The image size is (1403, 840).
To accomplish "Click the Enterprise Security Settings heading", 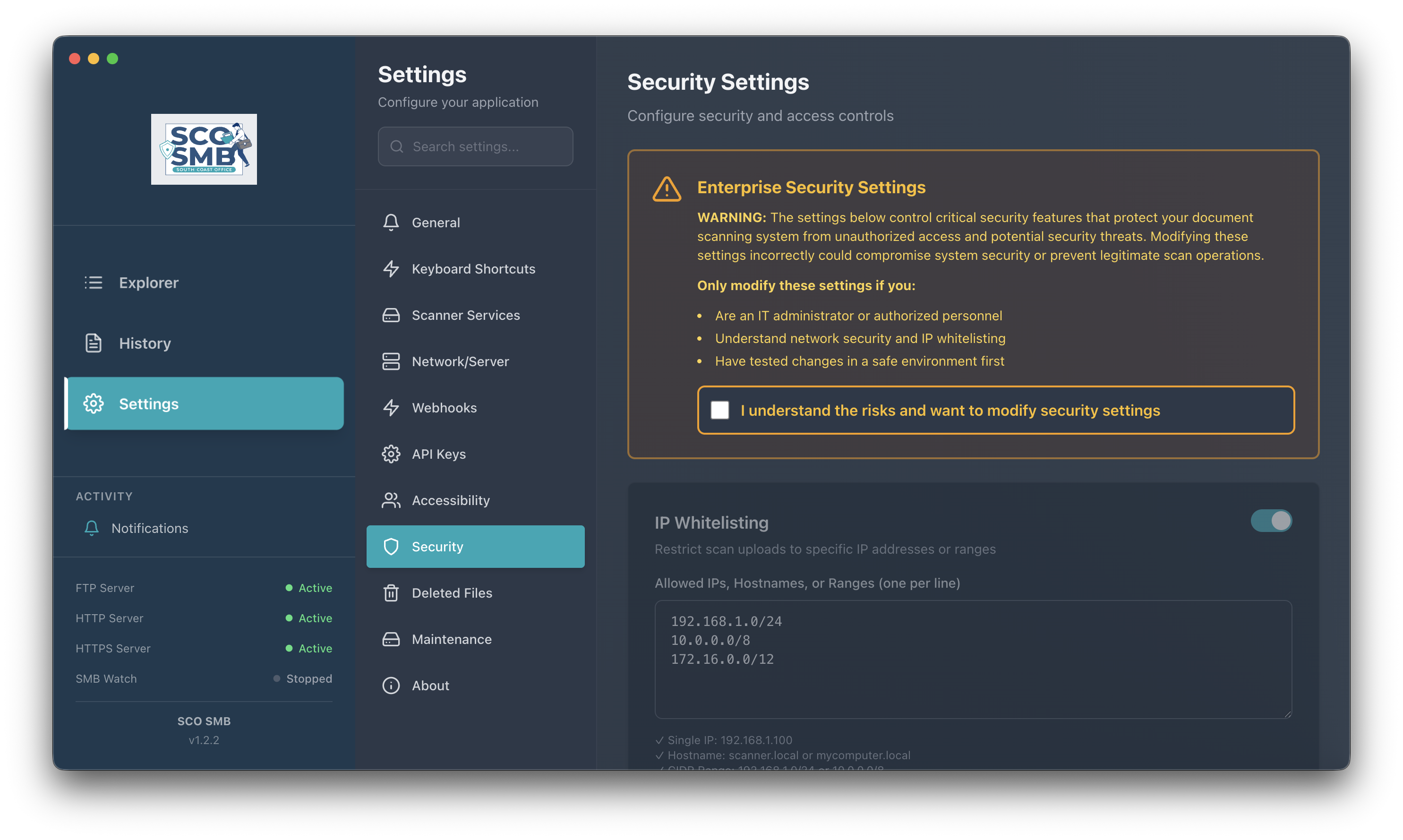I will (811, 188).
